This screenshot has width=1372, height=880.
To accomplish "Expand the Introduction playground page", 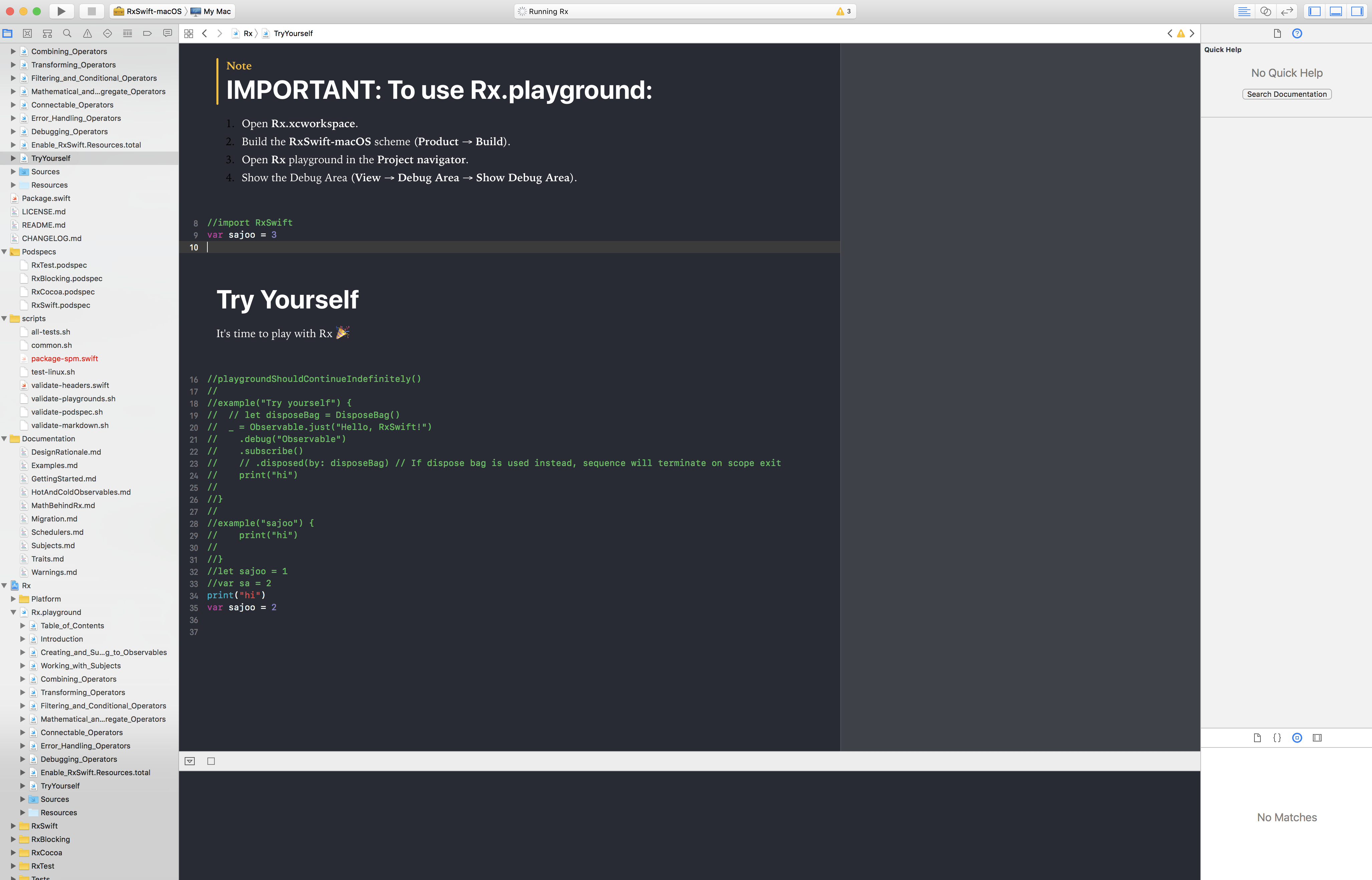I will tap(23, 639).
